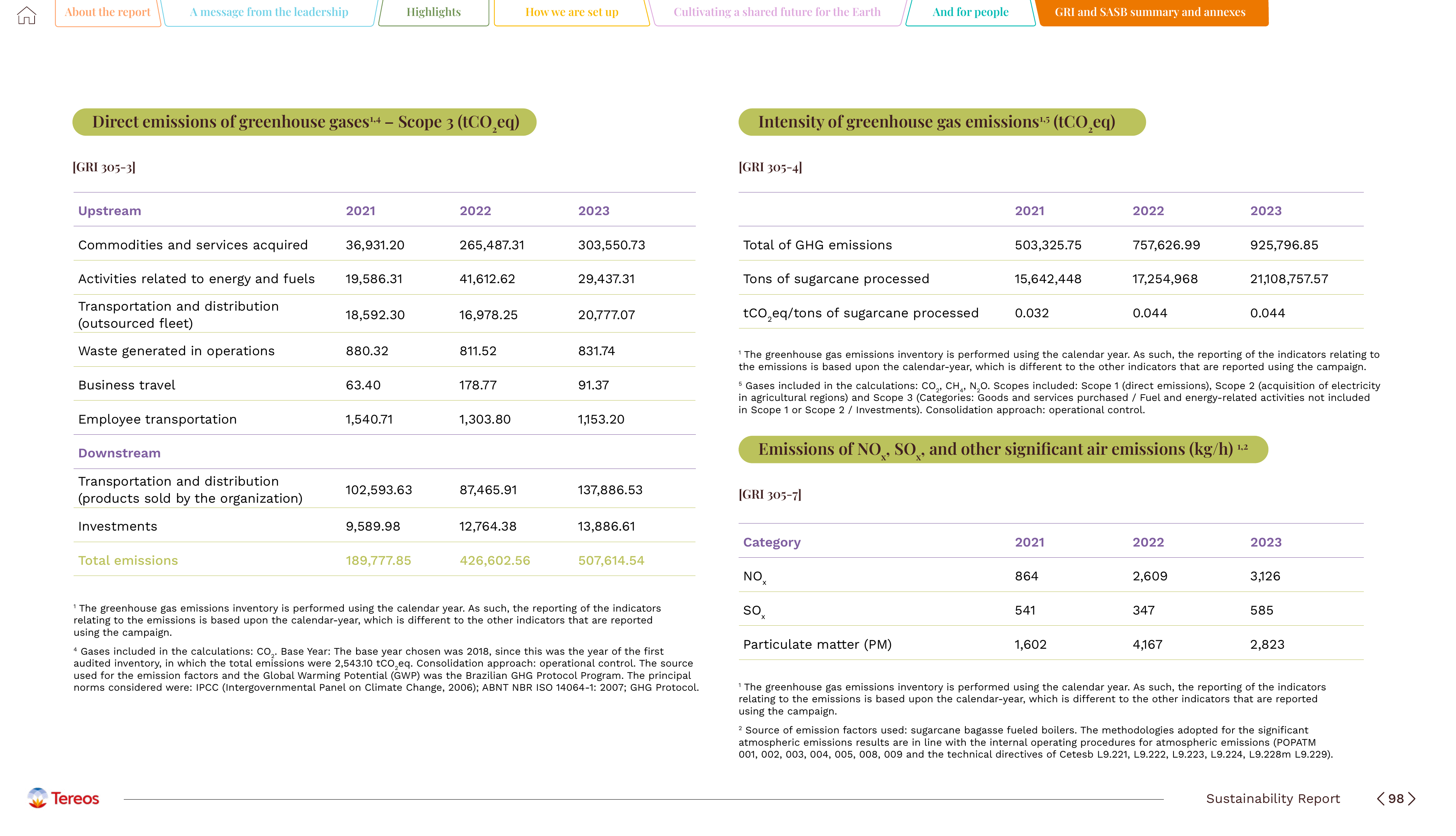This screenshot has height=836, width=1456.
Task: Open And for people tab
Action: tap(970, 12)
